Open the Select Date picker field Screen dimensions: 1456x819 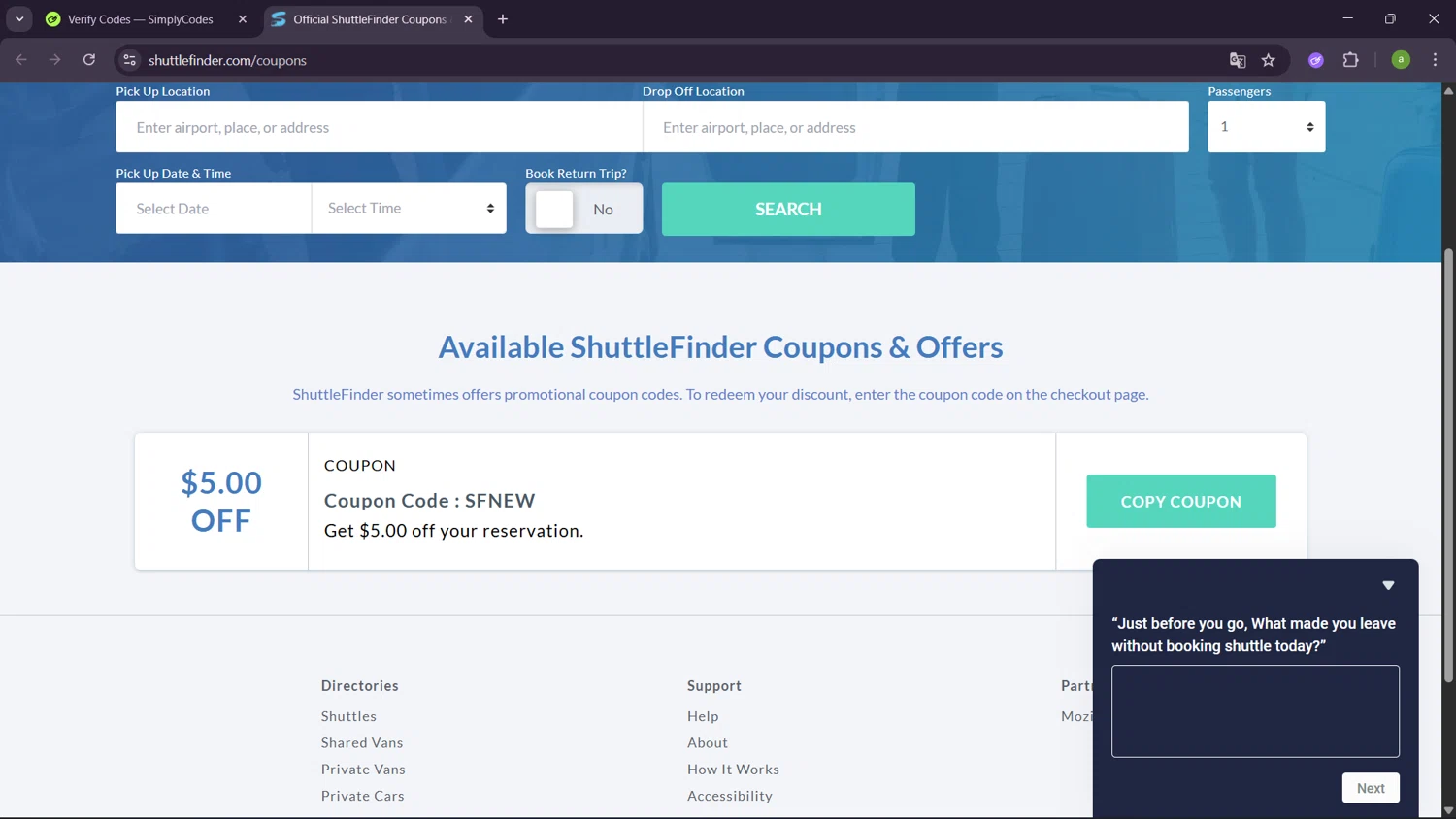coord(214,209)
